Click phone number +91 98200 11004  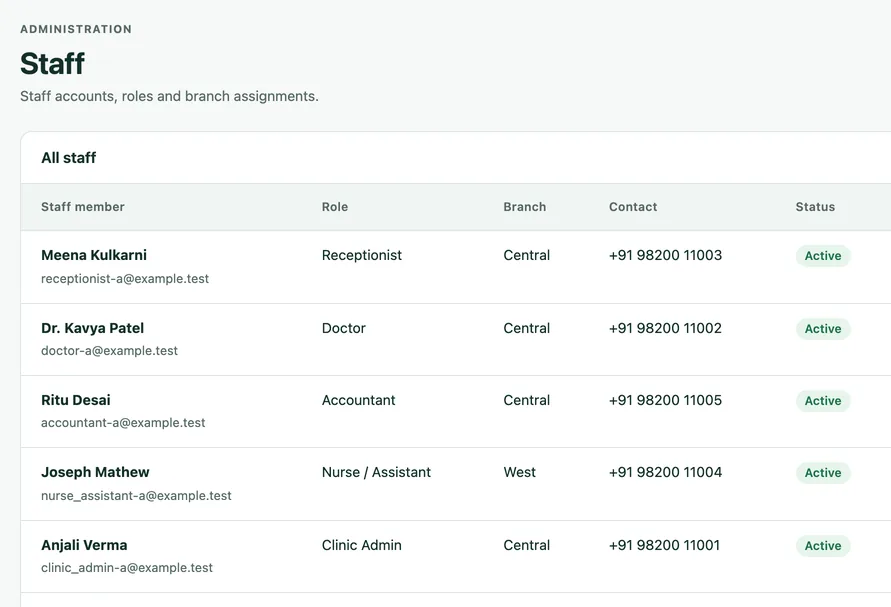(665, 472)
